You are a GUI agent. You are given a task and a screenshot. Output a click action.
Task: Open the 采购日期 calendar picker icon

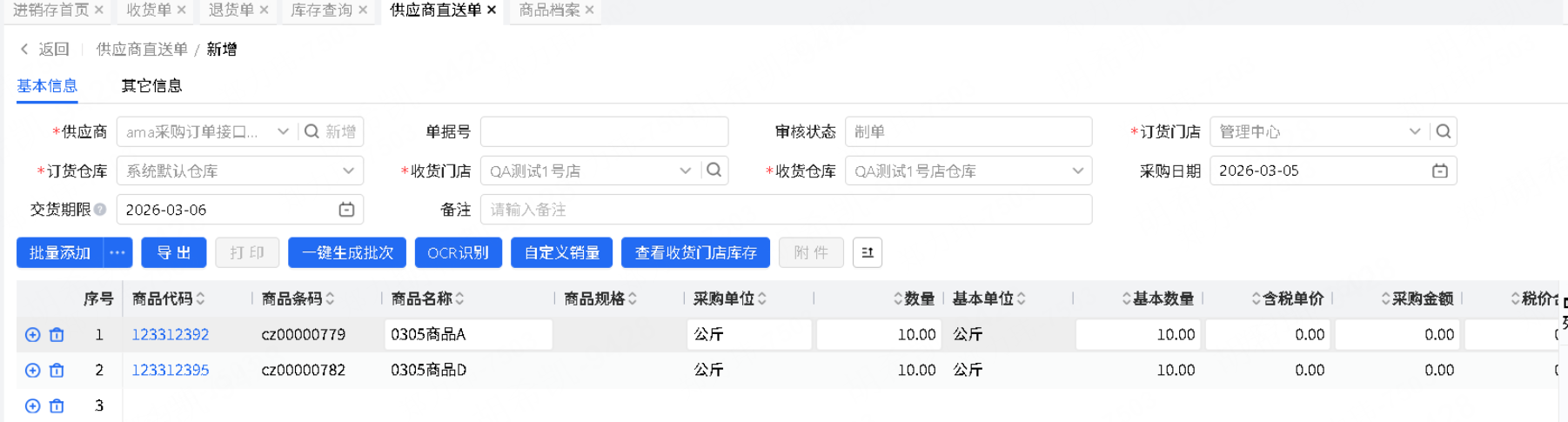coord(1439,171)
